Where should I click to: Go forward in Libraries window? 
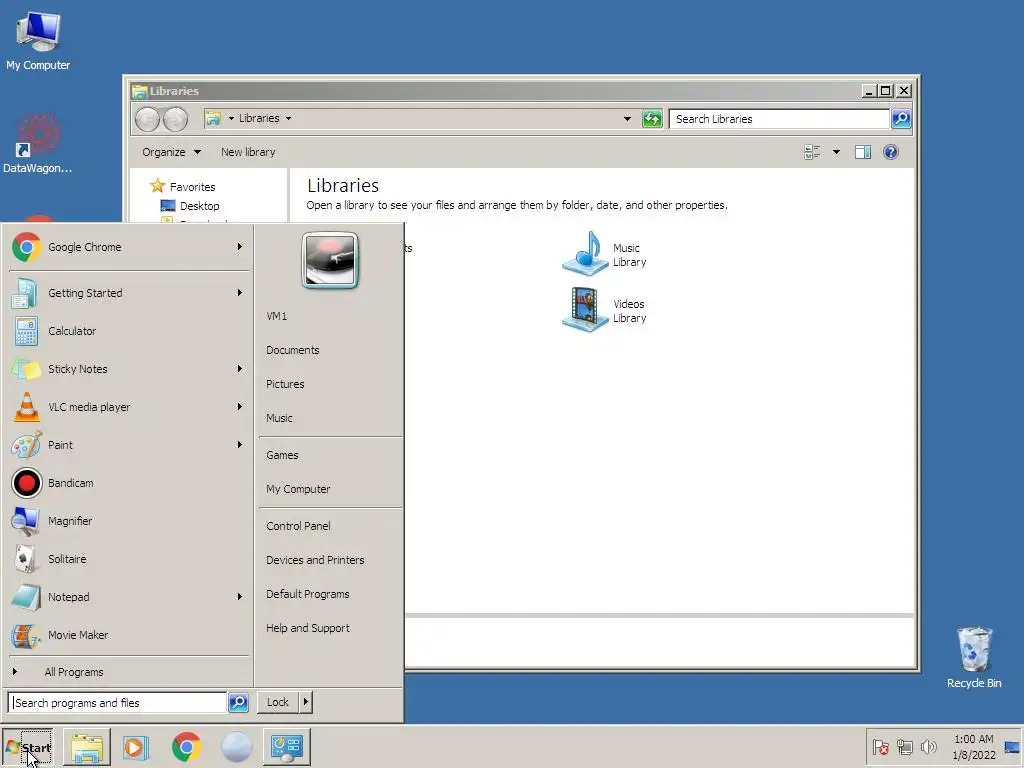pyautogui.click(x=175, y=120)
